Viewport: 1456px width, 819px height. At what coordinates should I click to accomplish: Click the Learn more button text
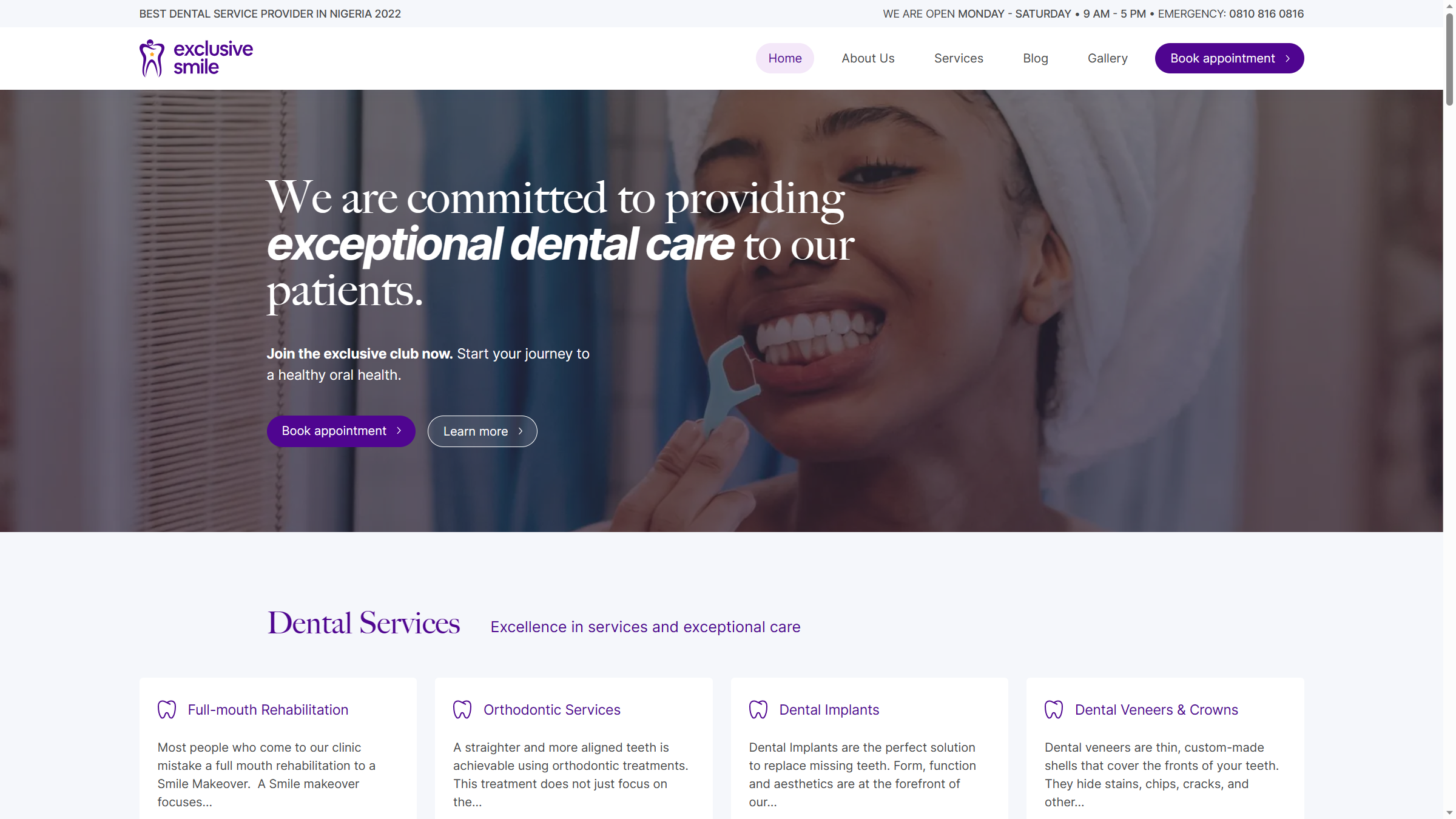point(476,431)
